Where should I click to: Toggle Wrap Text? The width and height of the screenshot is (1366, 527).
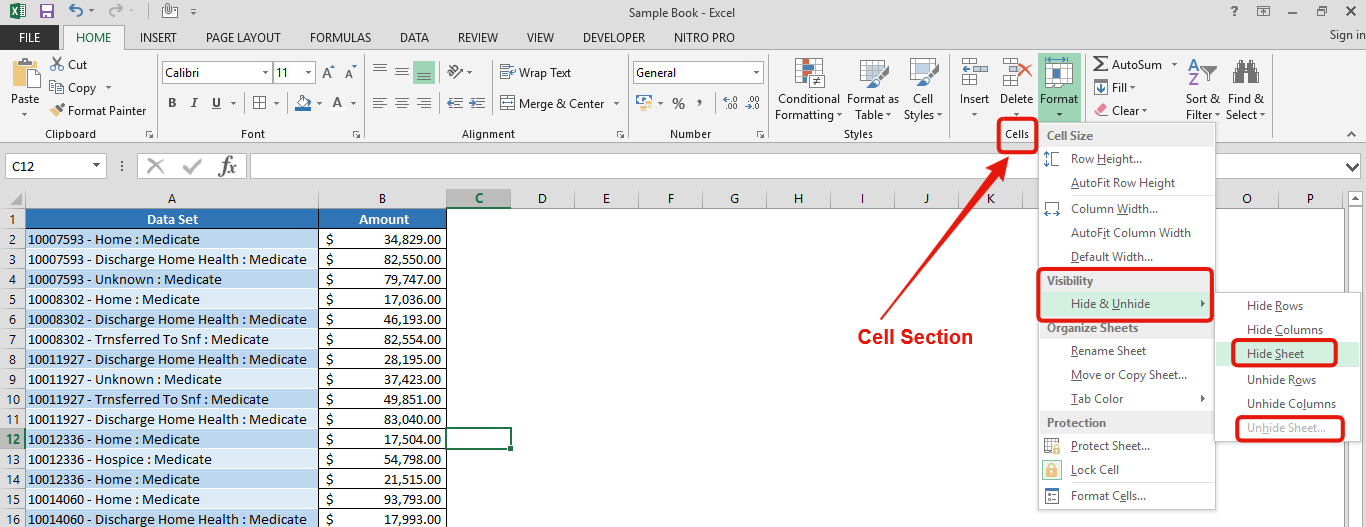tap(535, 73)
